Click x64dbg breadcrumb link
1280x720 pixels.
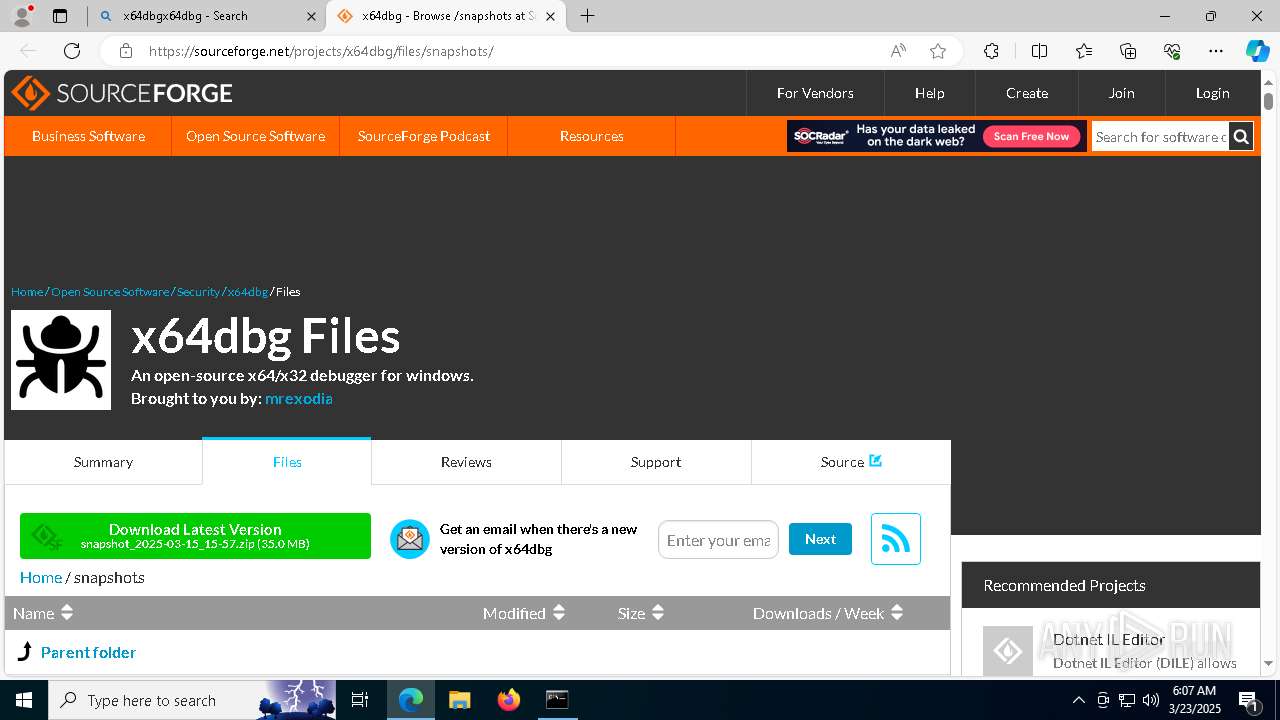click(x=247, y=292)
